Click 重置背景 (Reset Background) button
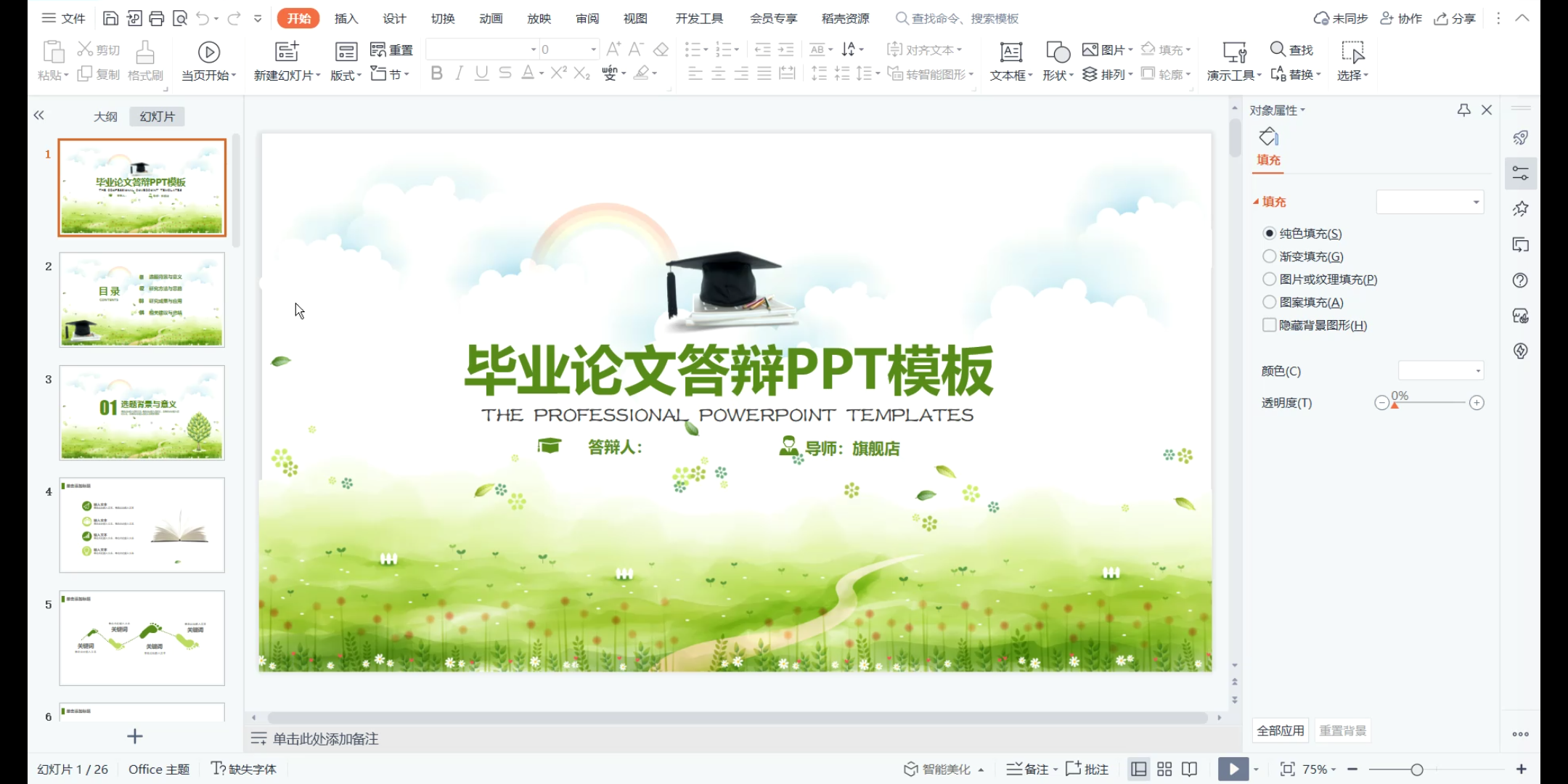This screenshot has width=1568, height=784. tap(1342, 730)
